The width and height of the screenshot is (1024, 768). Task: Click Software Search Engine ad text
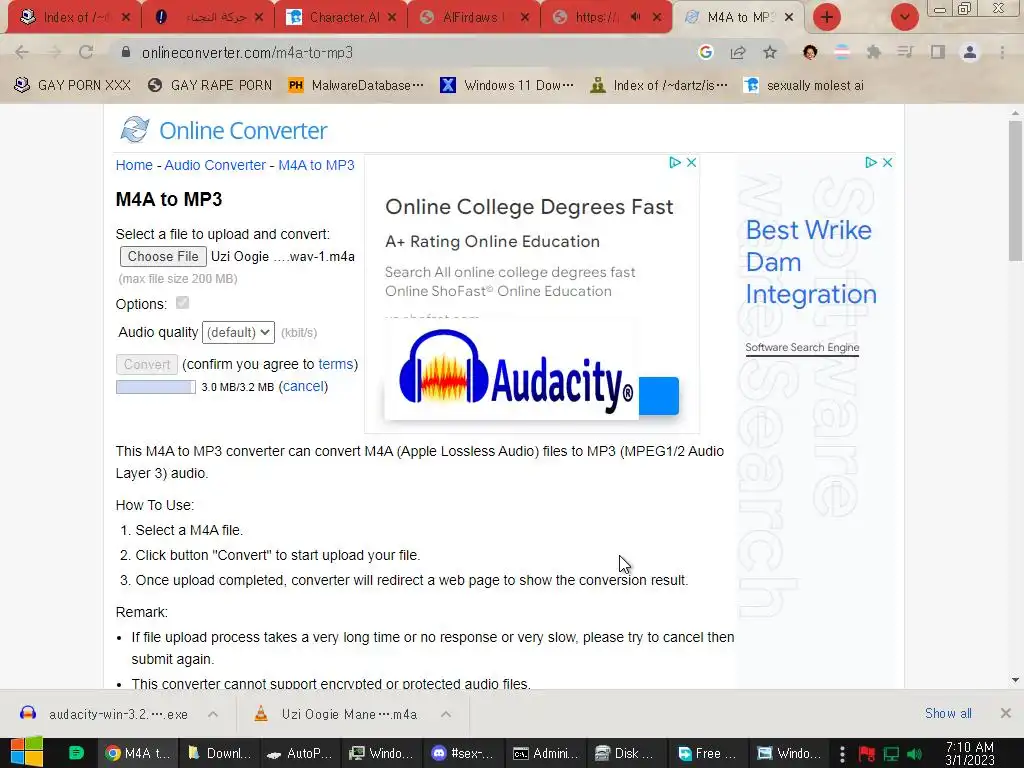802,347
